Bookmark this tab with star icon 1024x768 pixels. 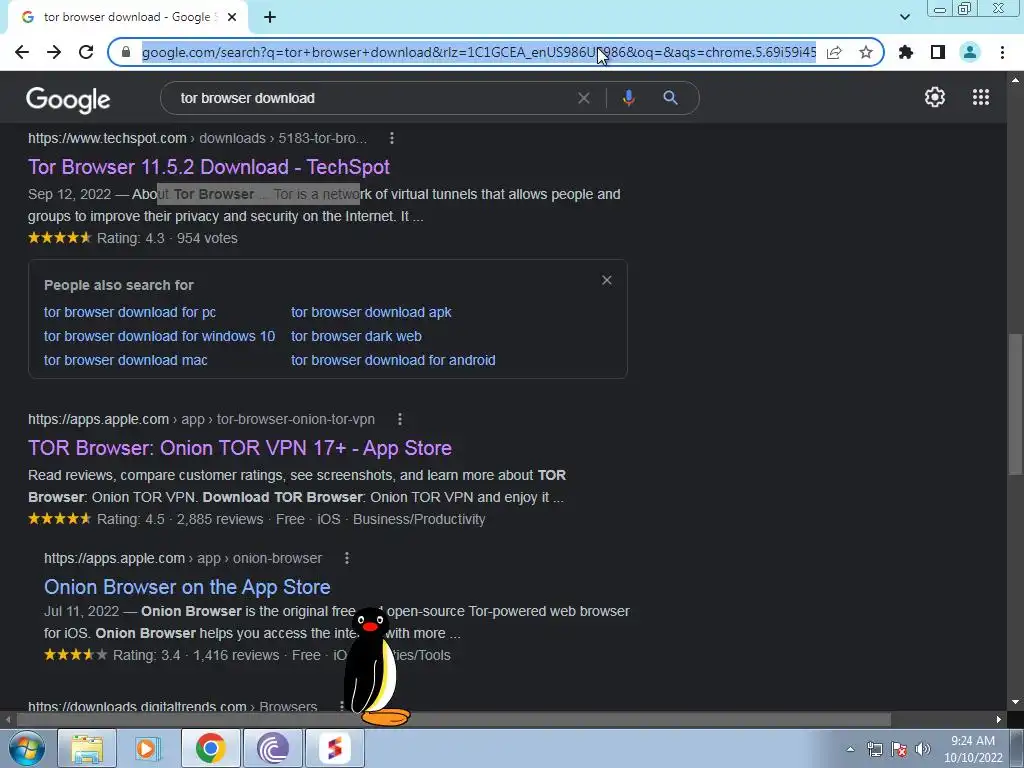[x=866, y=52]
